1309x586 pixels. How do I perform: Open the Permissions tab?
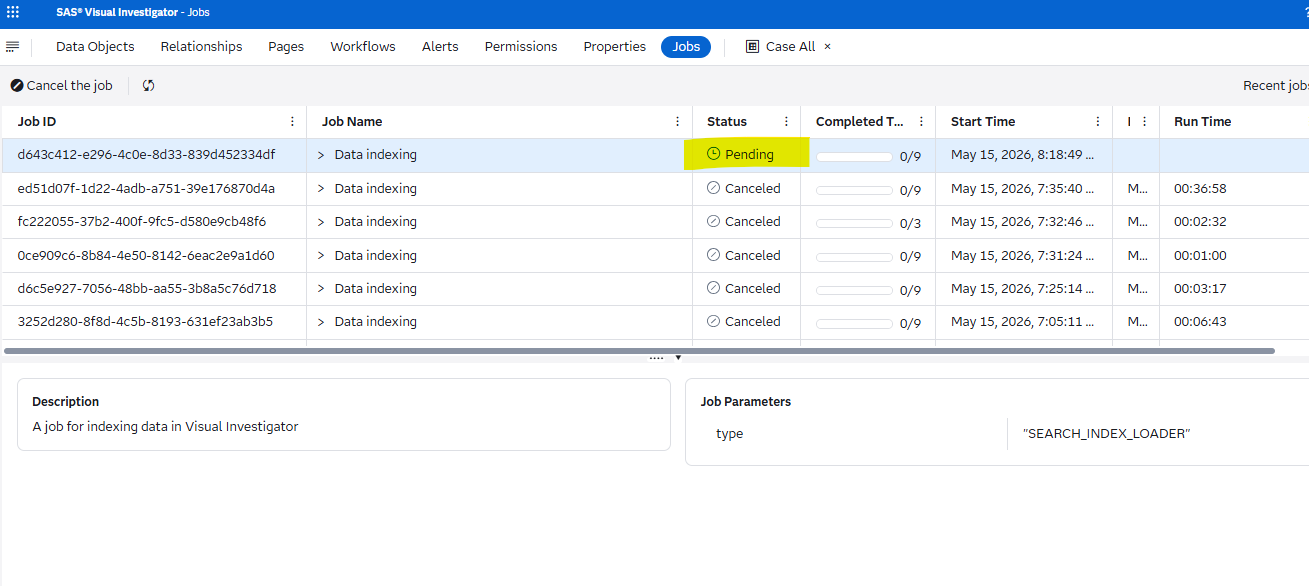[521, 47]
